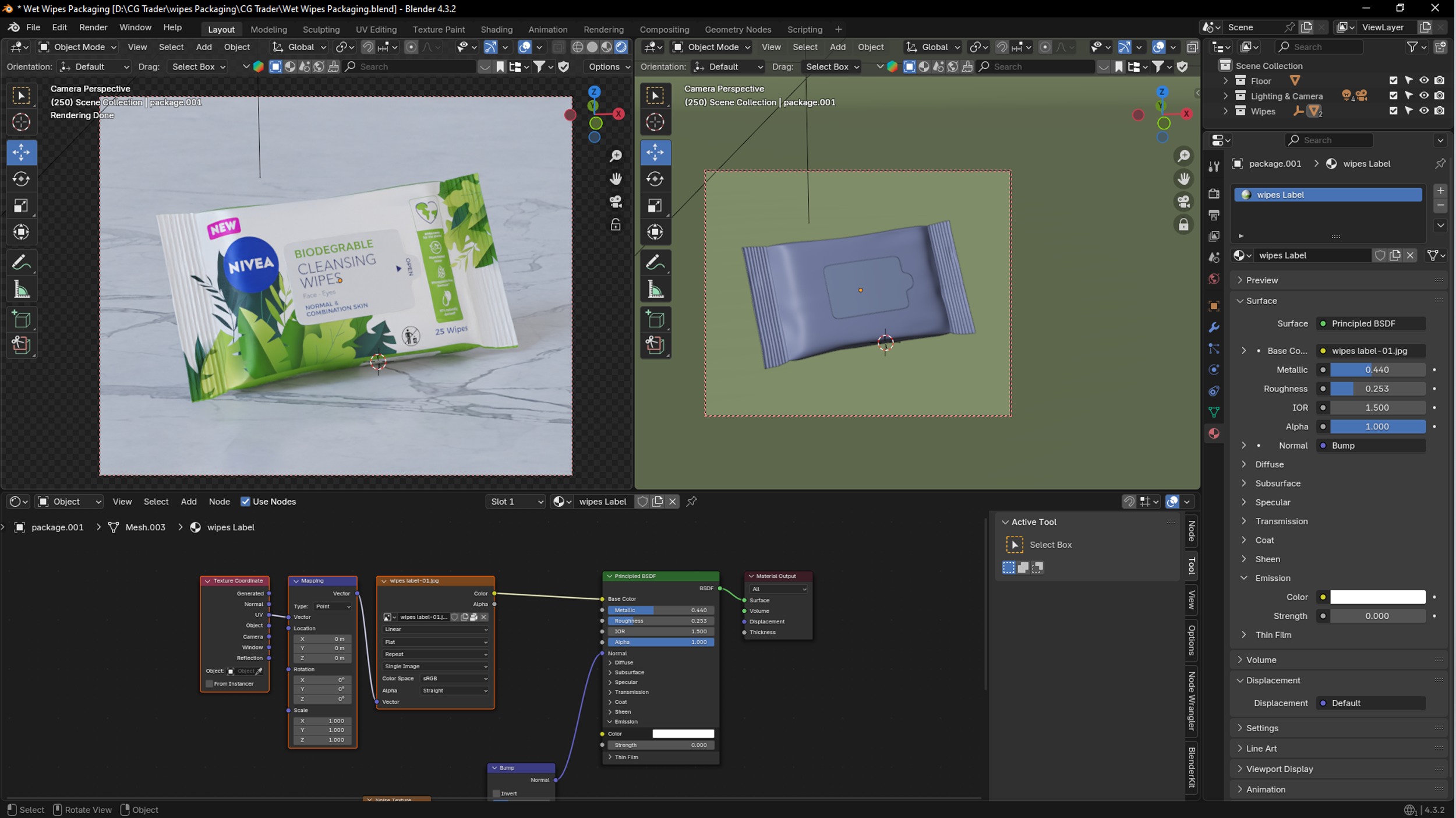This screenshot has width=1456, height=818.
Task: Toggle camera view icon in right viewport
Action: point(1183,202)
